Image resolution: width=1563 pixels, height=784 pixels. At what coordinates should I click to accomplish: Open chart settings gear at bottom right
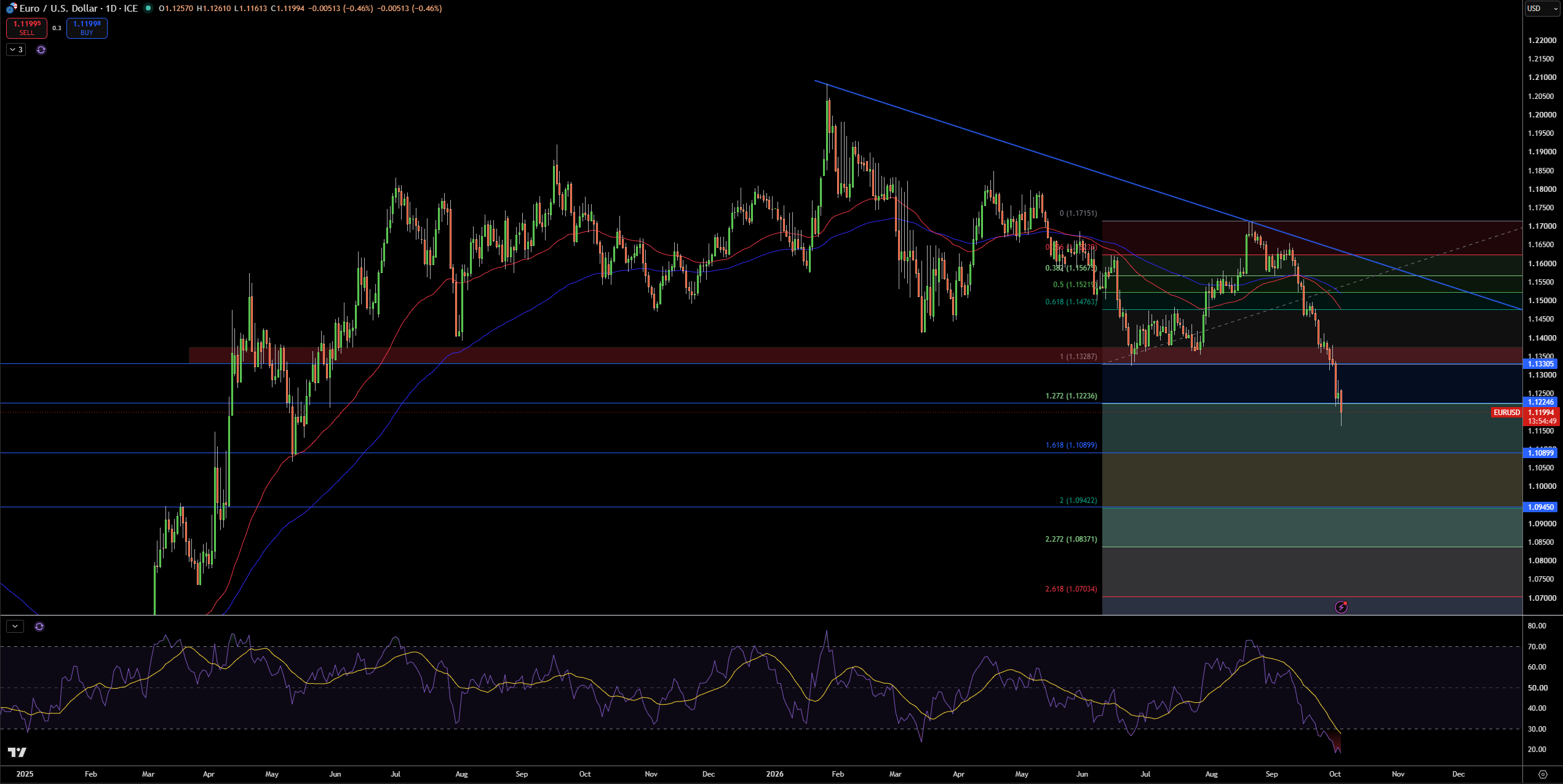click(1543, 774)
